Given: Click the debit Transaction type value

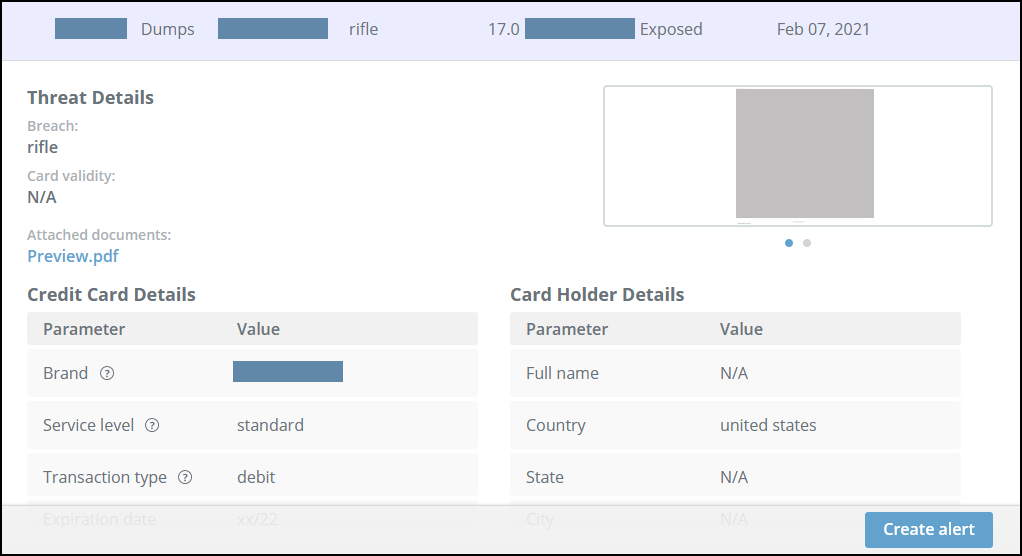Looking at the screenshot, I should point(256,477).
